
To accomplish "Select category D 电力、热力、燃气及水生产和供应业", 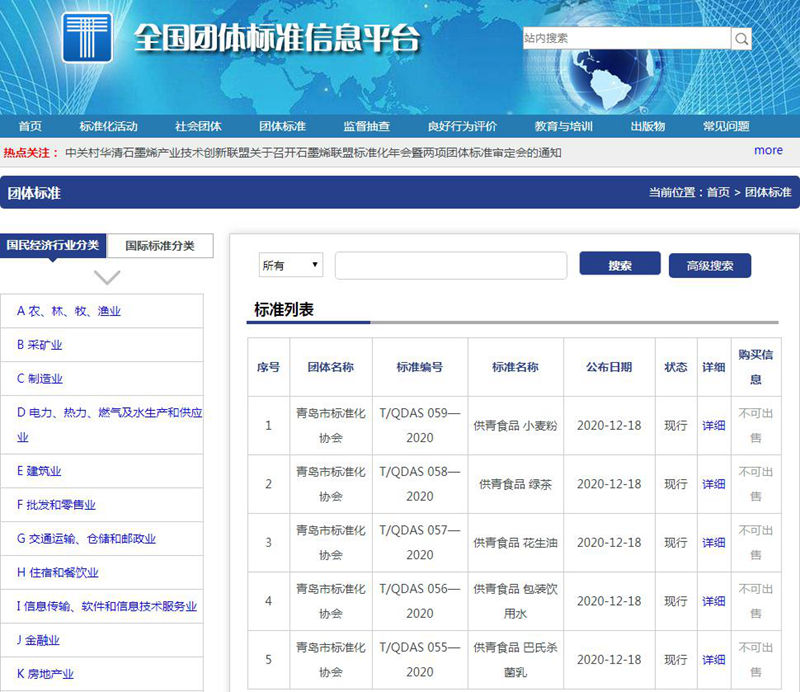I will coord(109,425).
